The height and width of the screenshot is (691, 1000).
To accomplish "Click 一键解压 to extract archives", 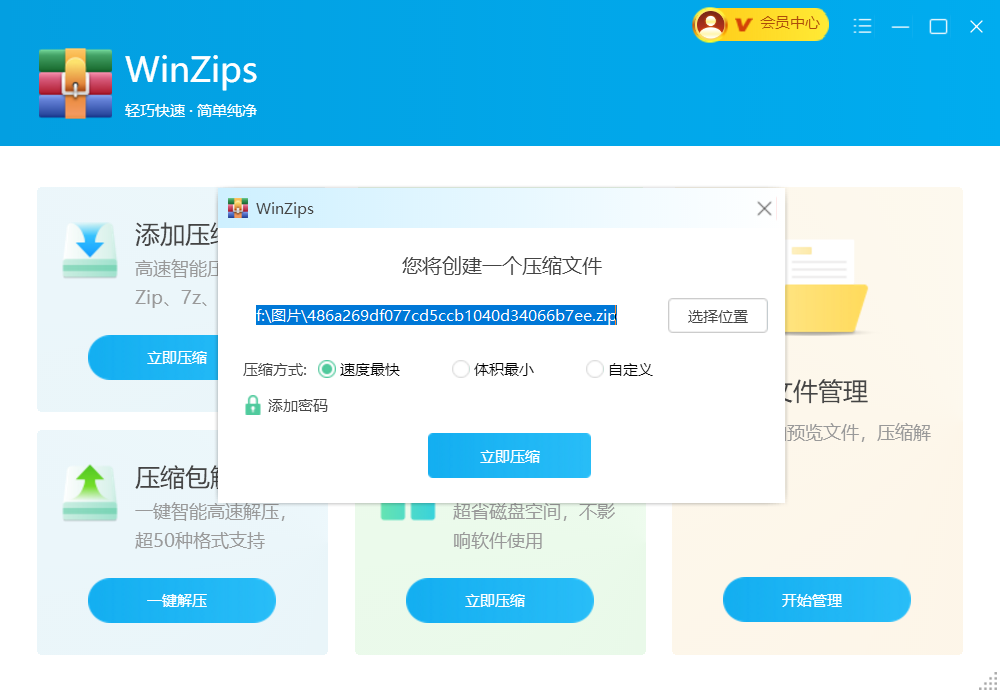I will [x=181, y=600].
